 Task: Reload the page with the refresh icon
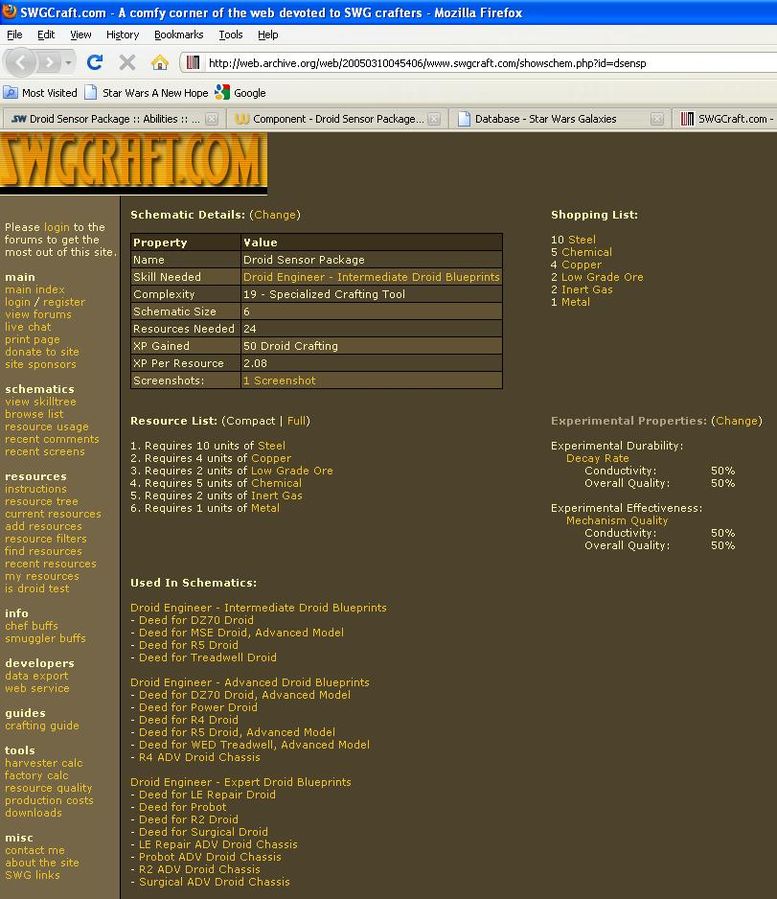(x=95, y=62)
